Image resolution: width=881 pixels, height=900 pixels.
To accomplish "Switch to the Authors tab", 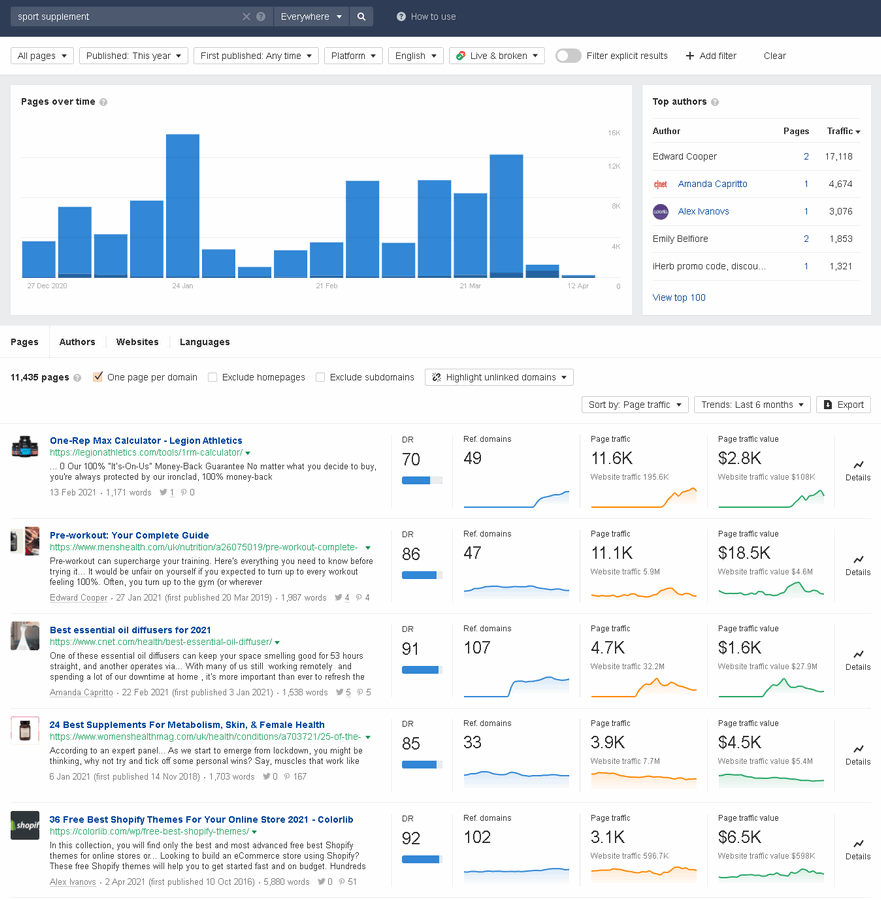I will [77, 342].
